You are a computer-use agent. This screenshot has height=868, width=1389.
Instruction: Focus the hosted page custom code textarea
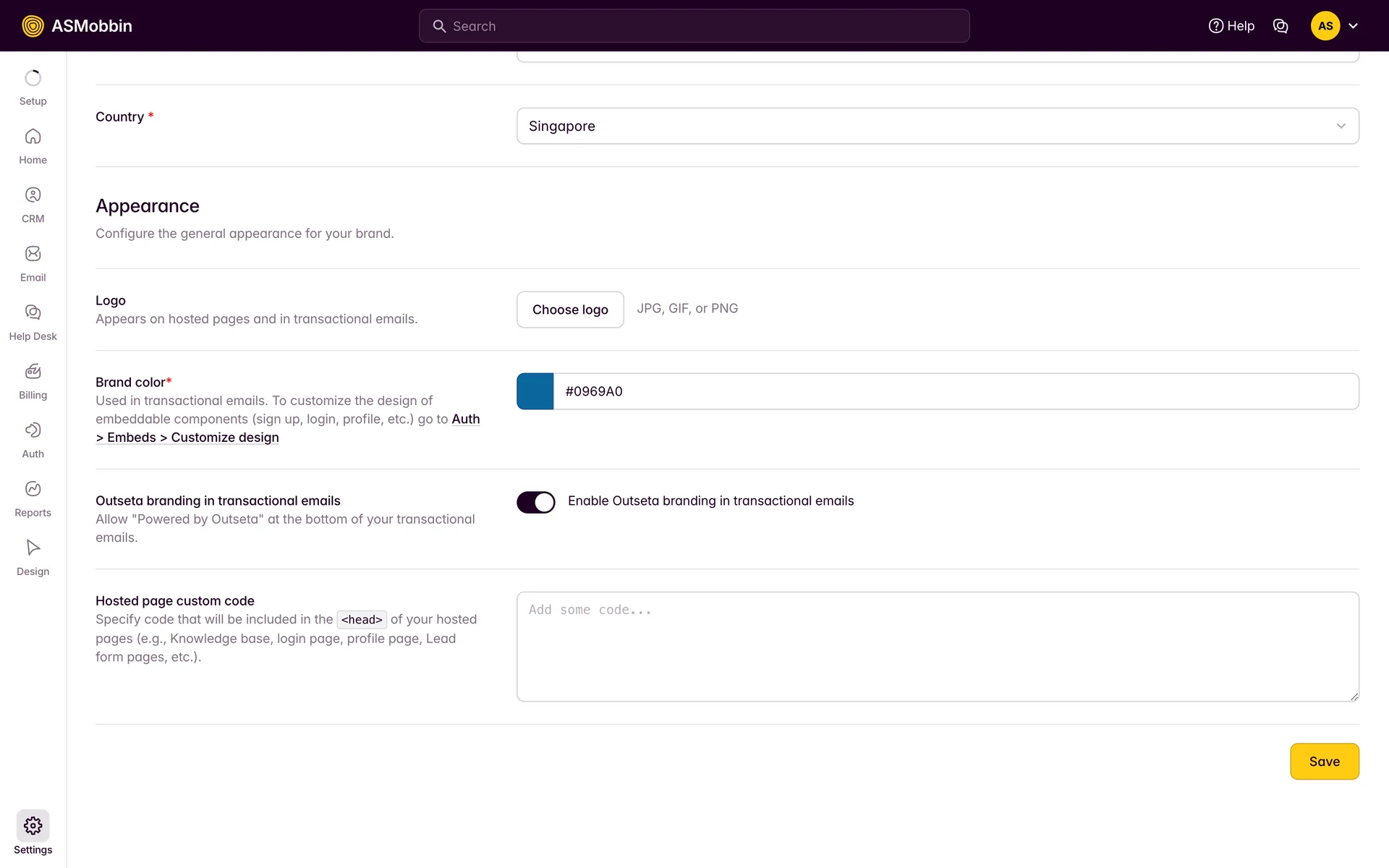pos(937,647)
